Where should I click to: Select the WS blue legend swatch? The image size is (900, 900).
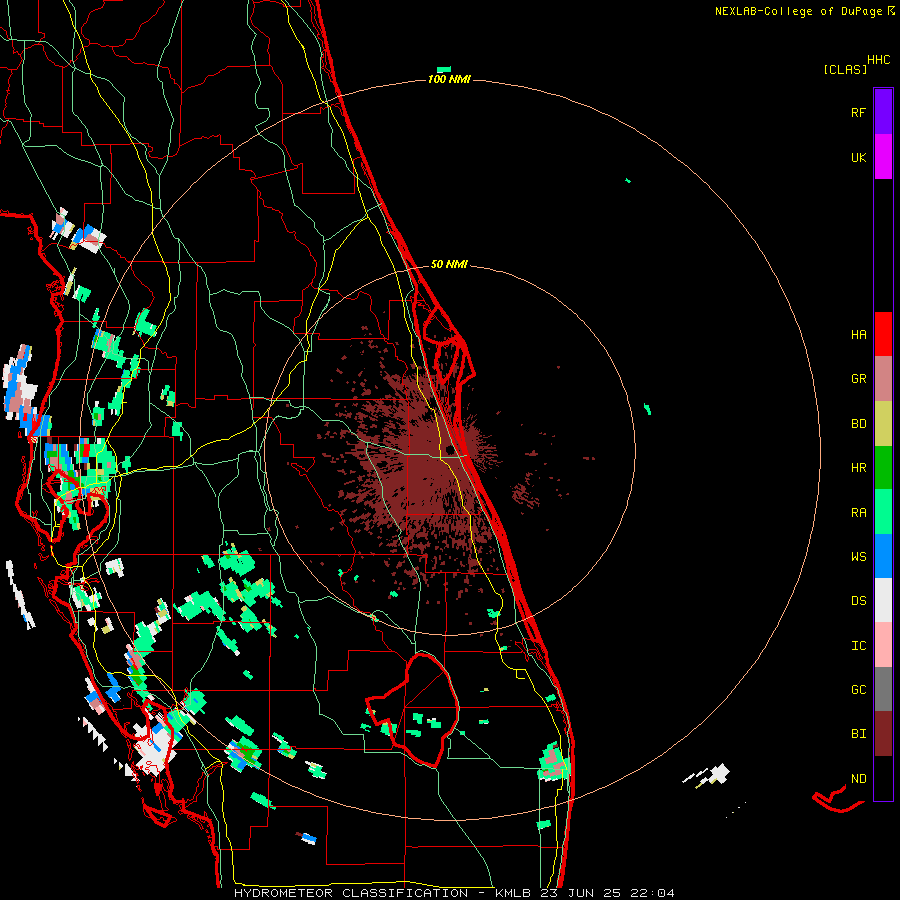(883, 556)
